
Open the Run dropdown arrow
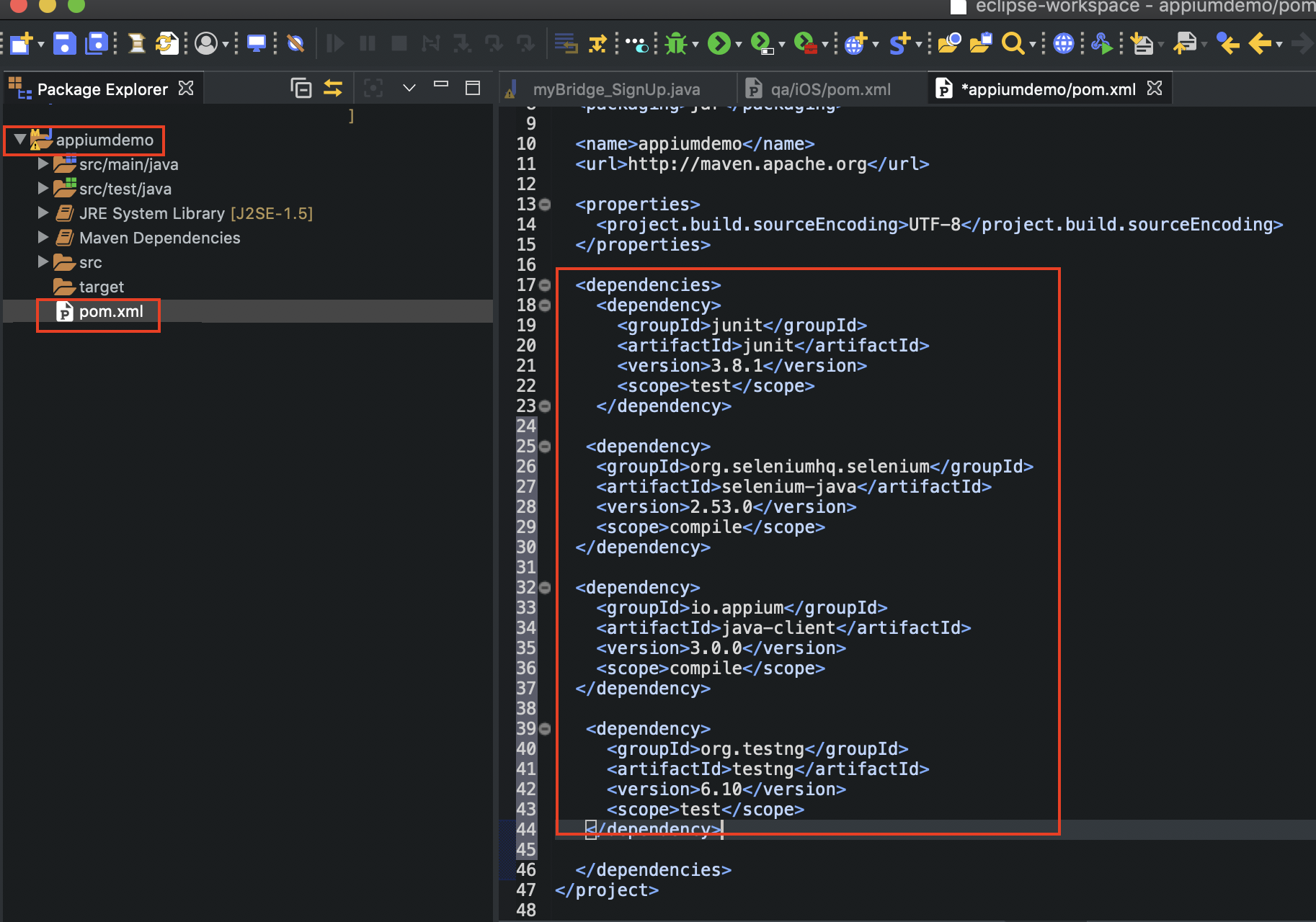pos(739,45)
